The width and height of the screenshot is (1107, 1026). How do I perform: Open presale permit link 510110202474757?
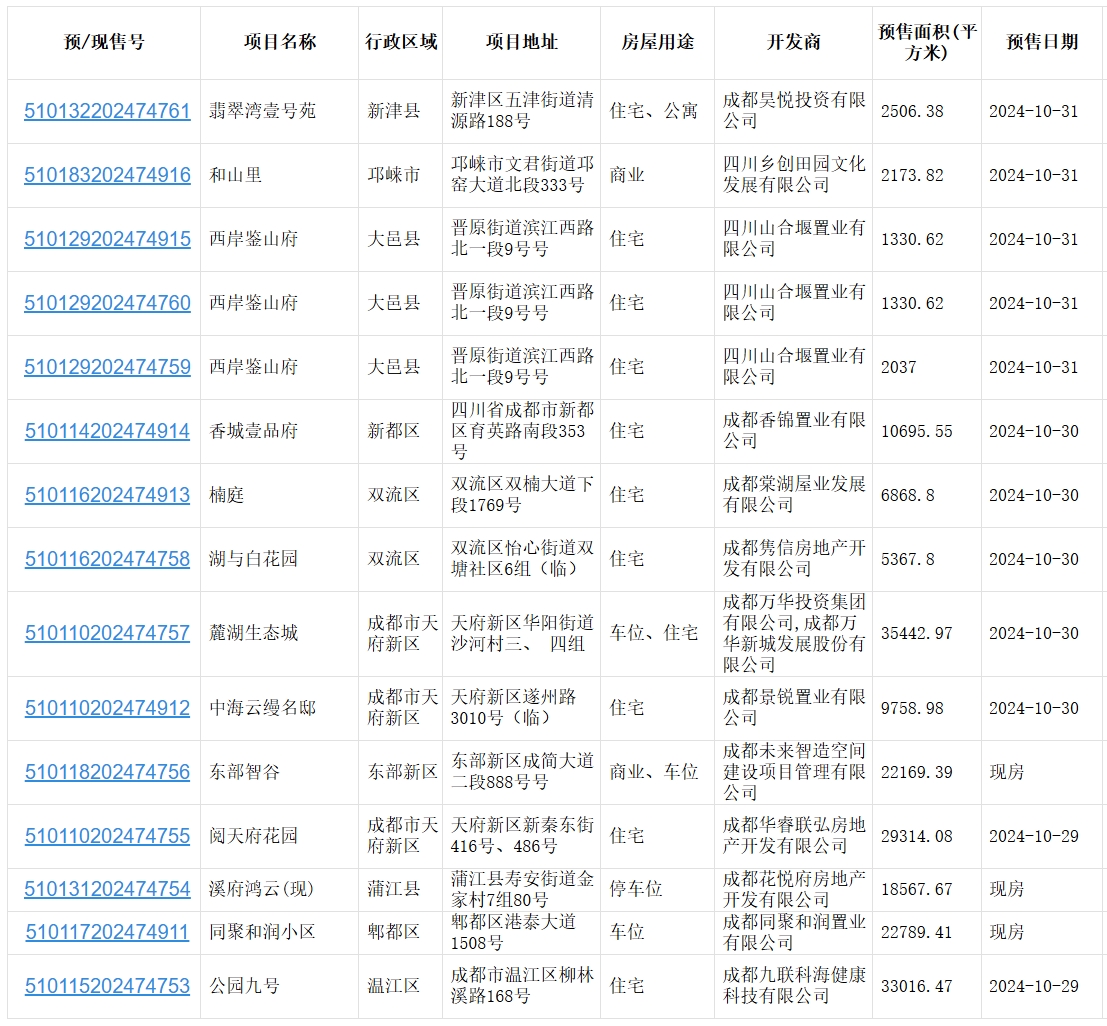107,633
